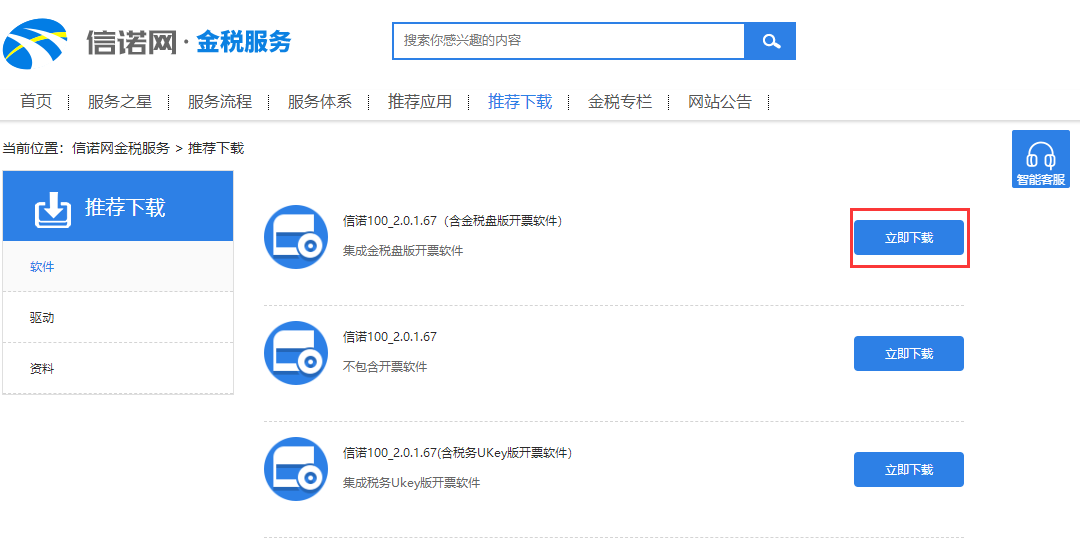Download 信诺100 含税务UKey版 via 立即下载
Image resolution: width=1080 pixels, height=544 pixels.
908,470
